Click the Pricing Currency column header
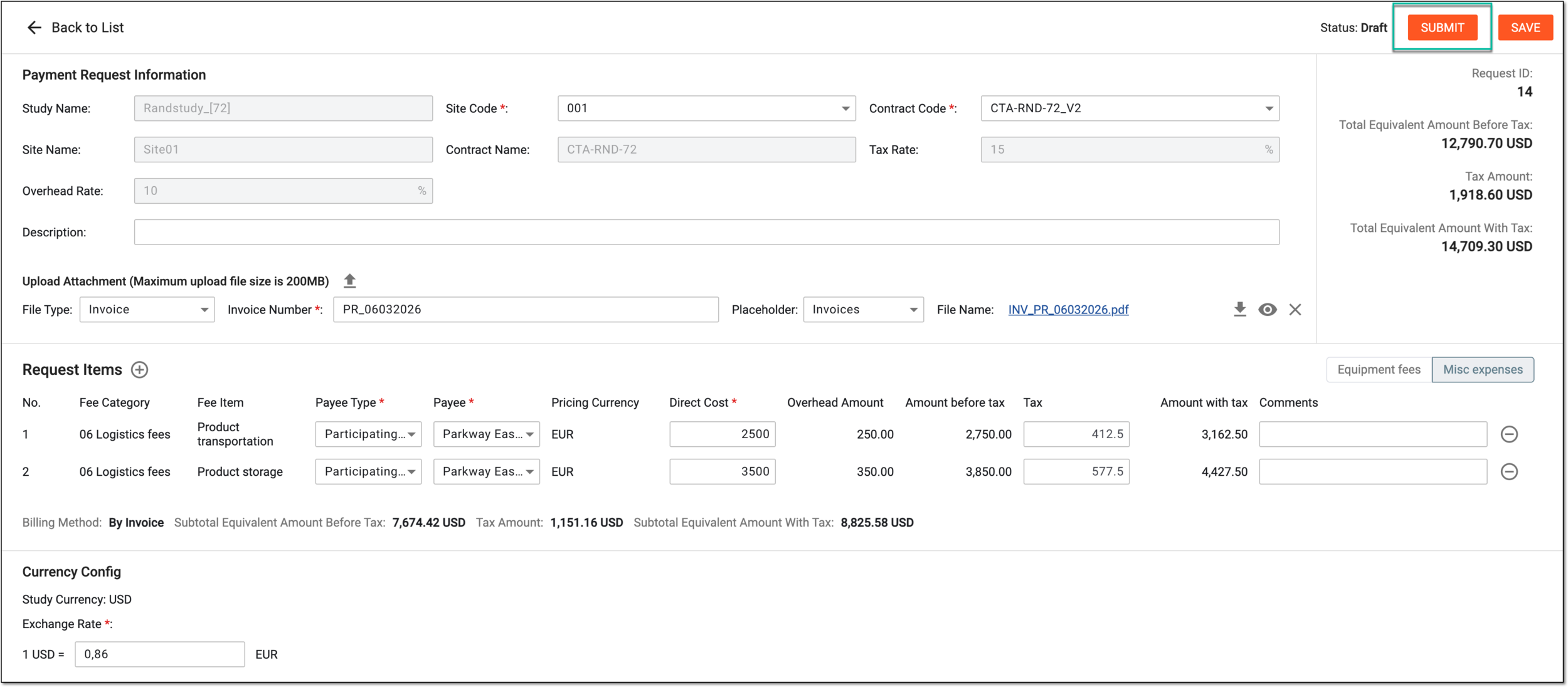Screen dimensions: 1568x687 (595, 402)
